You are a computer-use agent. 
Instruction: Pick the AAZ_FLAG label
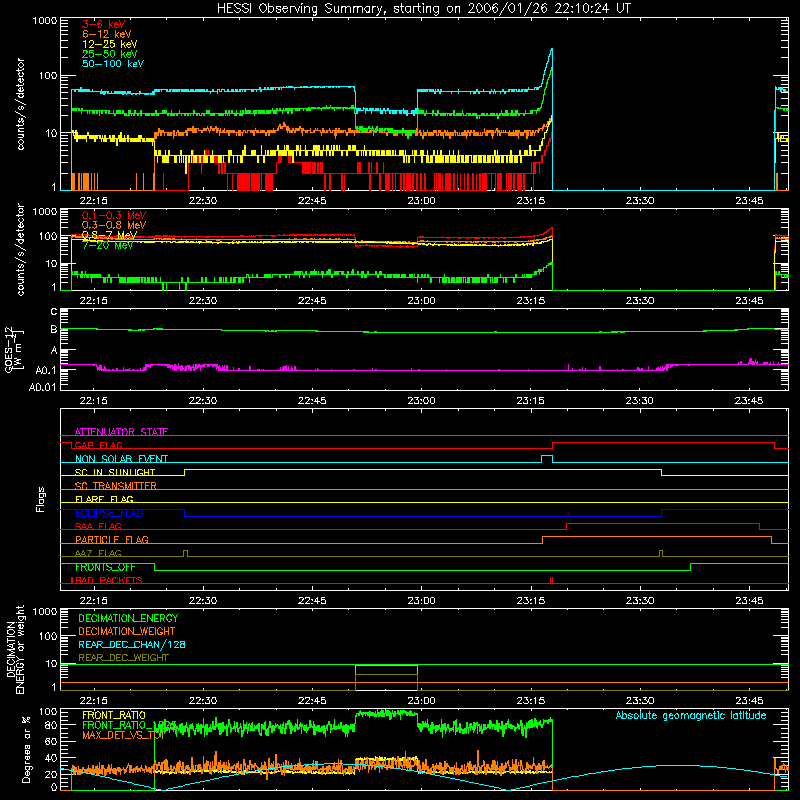coord(98,553)
